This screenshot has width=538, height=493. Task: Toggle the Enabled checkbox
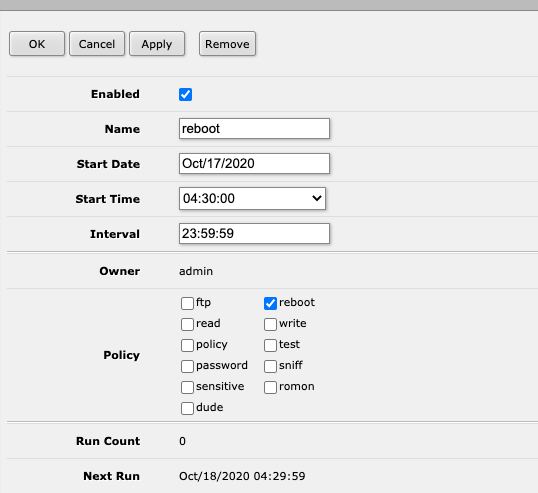[x=185, y=94]
